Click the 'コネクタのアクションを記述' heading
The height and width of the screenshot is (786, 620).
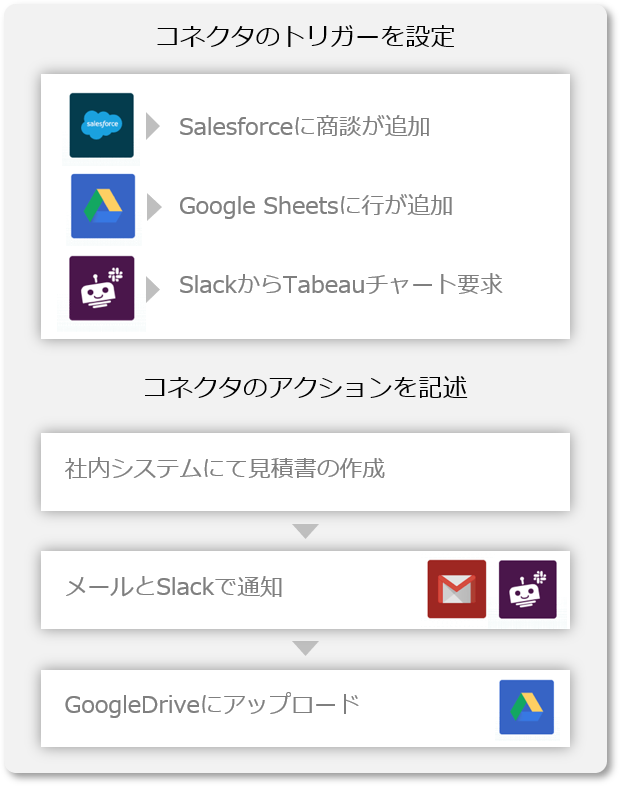[305, 387]
